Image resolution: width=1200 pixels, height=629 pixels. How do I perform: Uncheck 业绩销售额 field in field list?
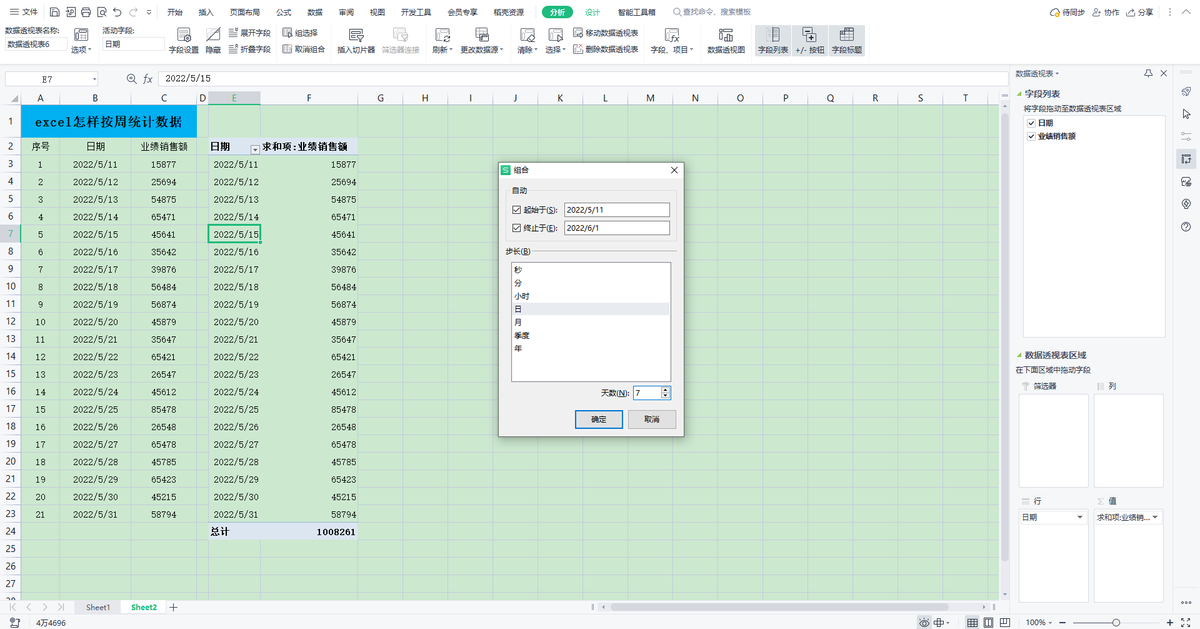pyautogui.click(x=1031, y=136)
